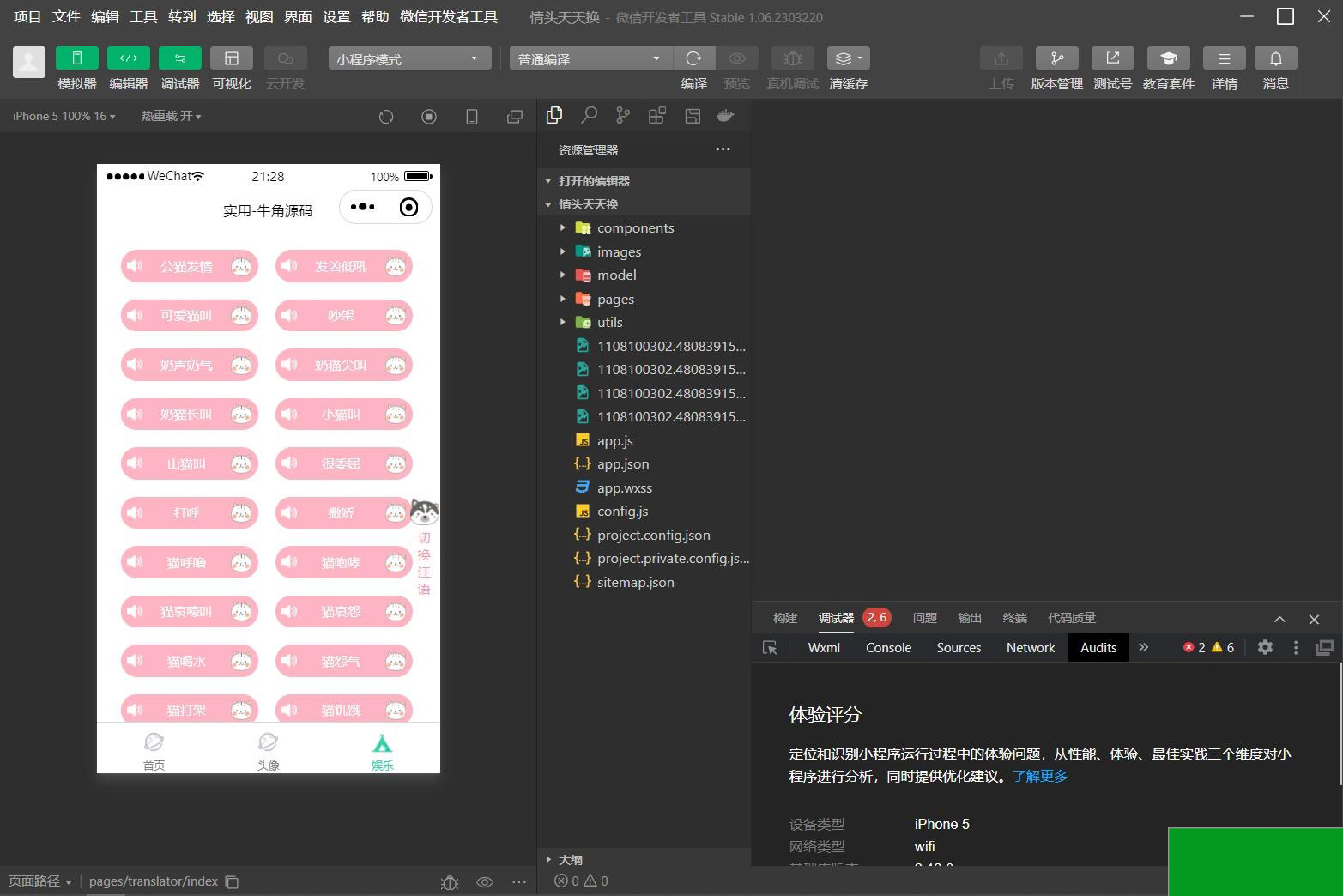Open the iPhone 5 device selector dropdown

pyautogui.click(x=64, y=116)
